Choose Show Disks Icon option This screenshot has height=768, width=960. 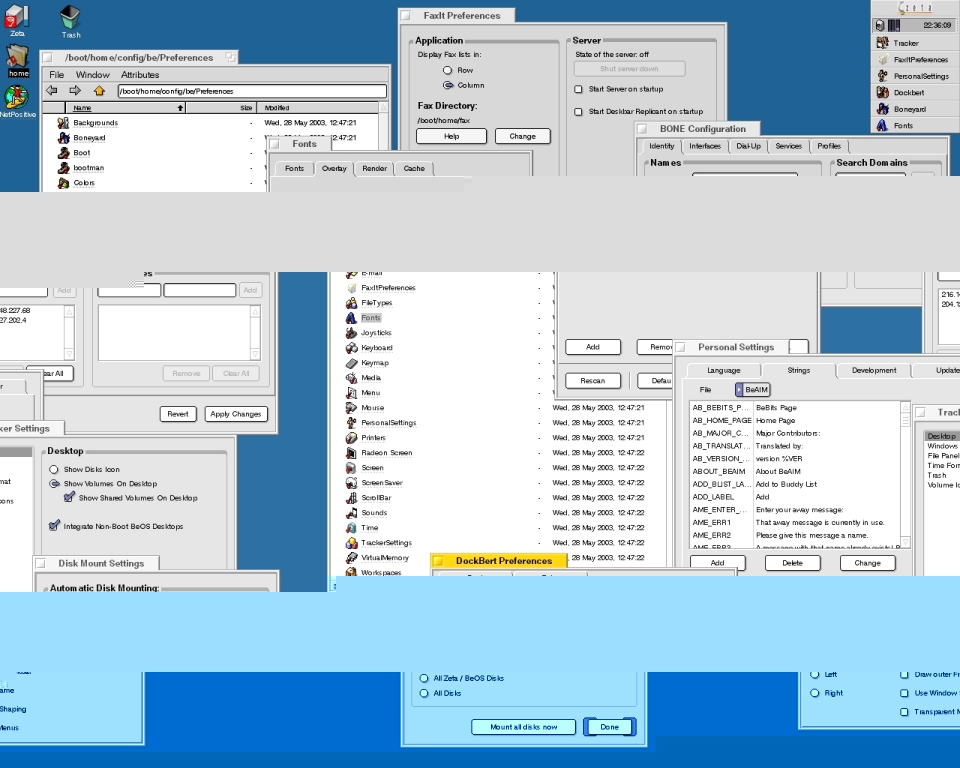pos(54,469)
